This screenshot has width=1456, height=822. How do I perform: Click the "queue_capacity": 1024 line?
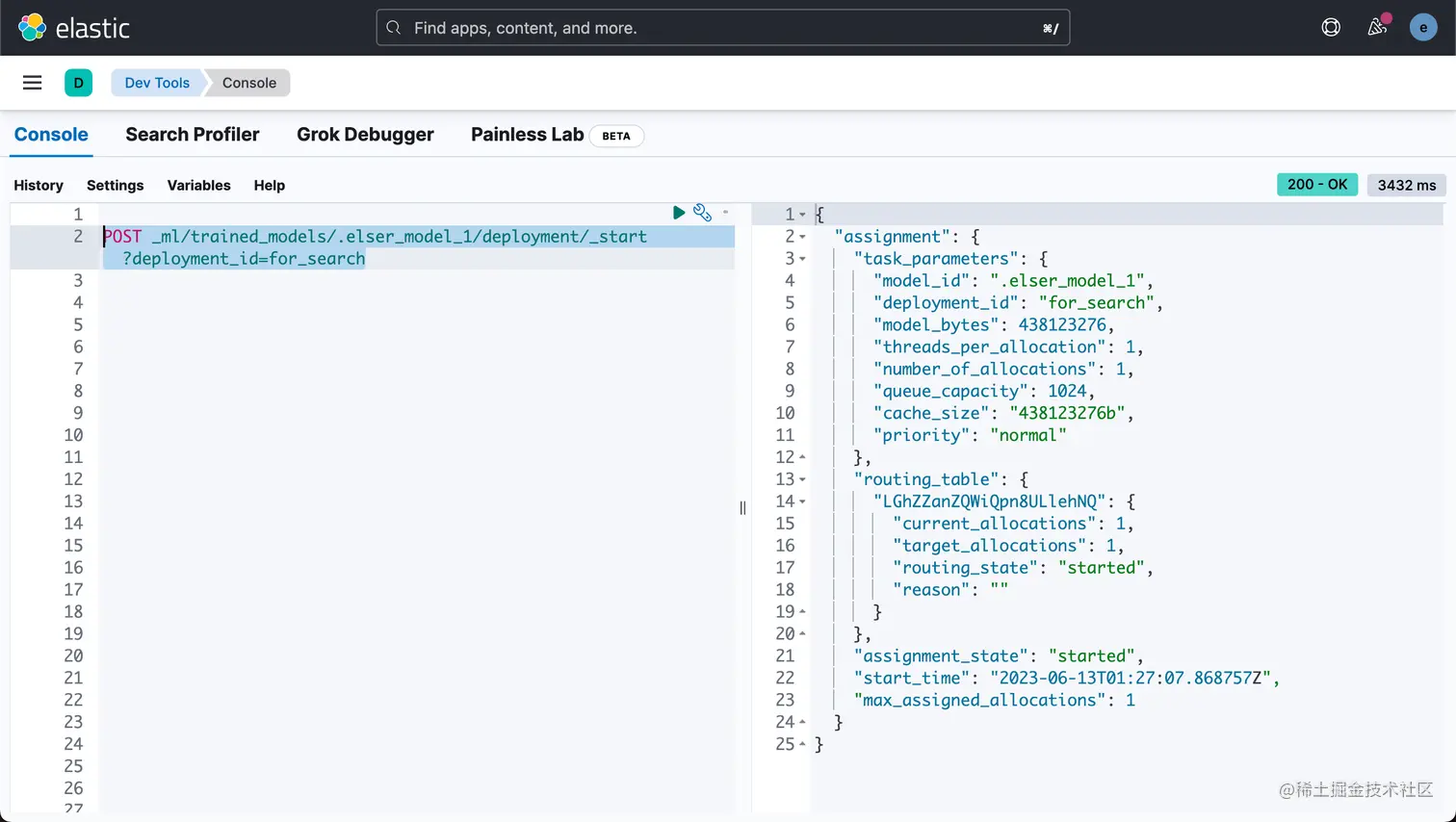[984, 392]
